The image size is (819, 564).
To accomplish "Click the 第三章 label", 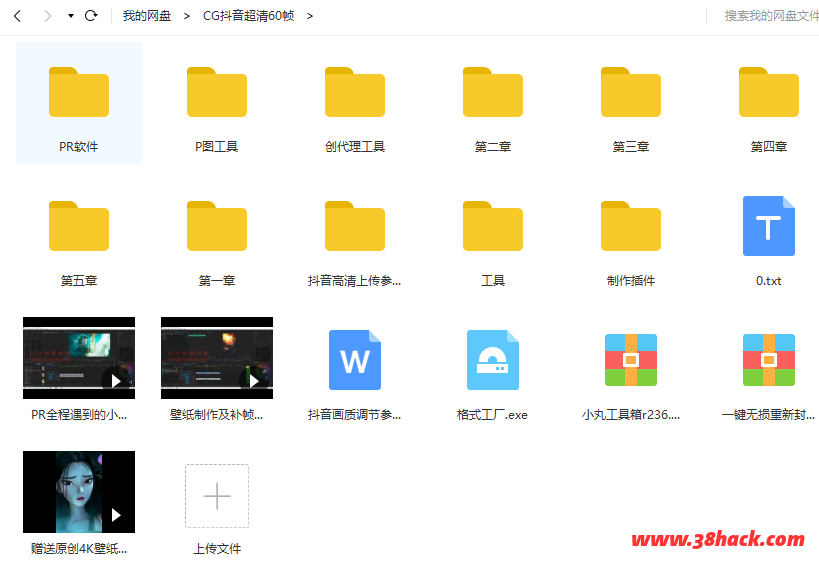I will click(630, 147).
